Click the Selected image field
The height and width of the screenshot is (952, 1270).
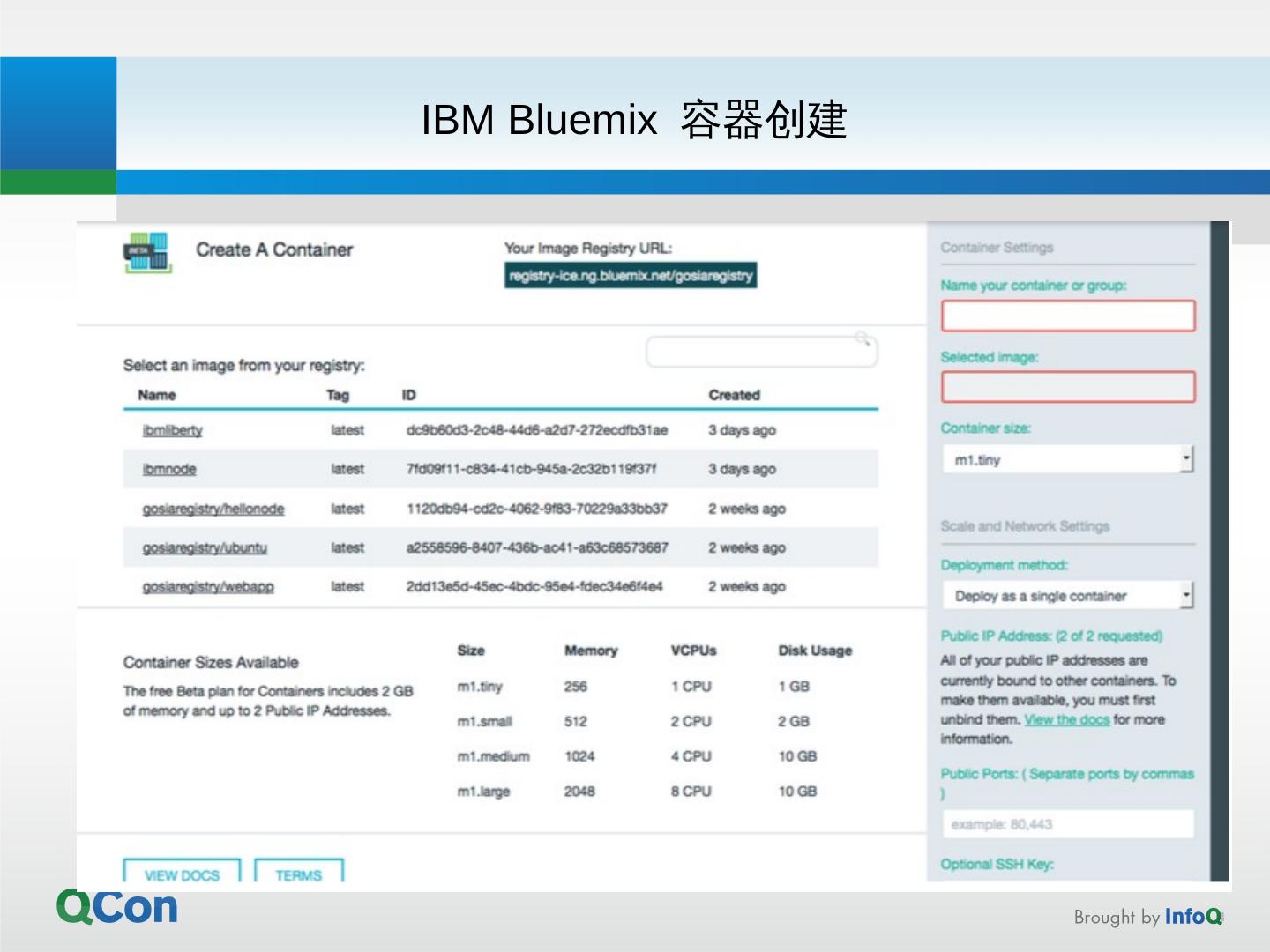coord(1068,387)
